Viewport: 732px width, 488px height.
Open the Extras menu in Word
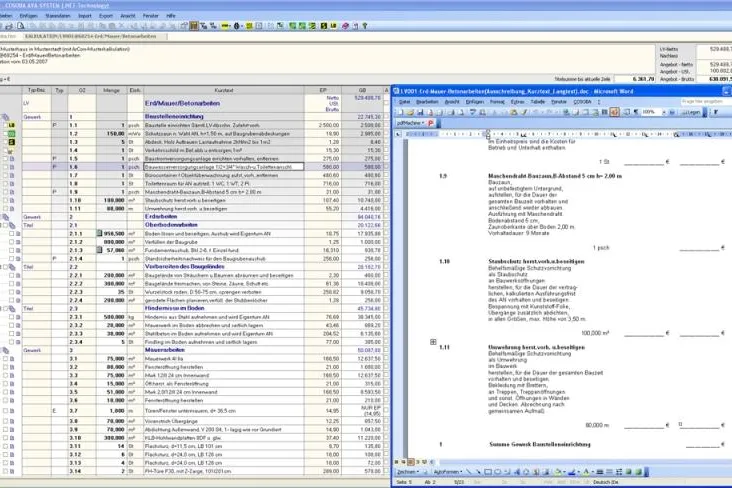517,101
